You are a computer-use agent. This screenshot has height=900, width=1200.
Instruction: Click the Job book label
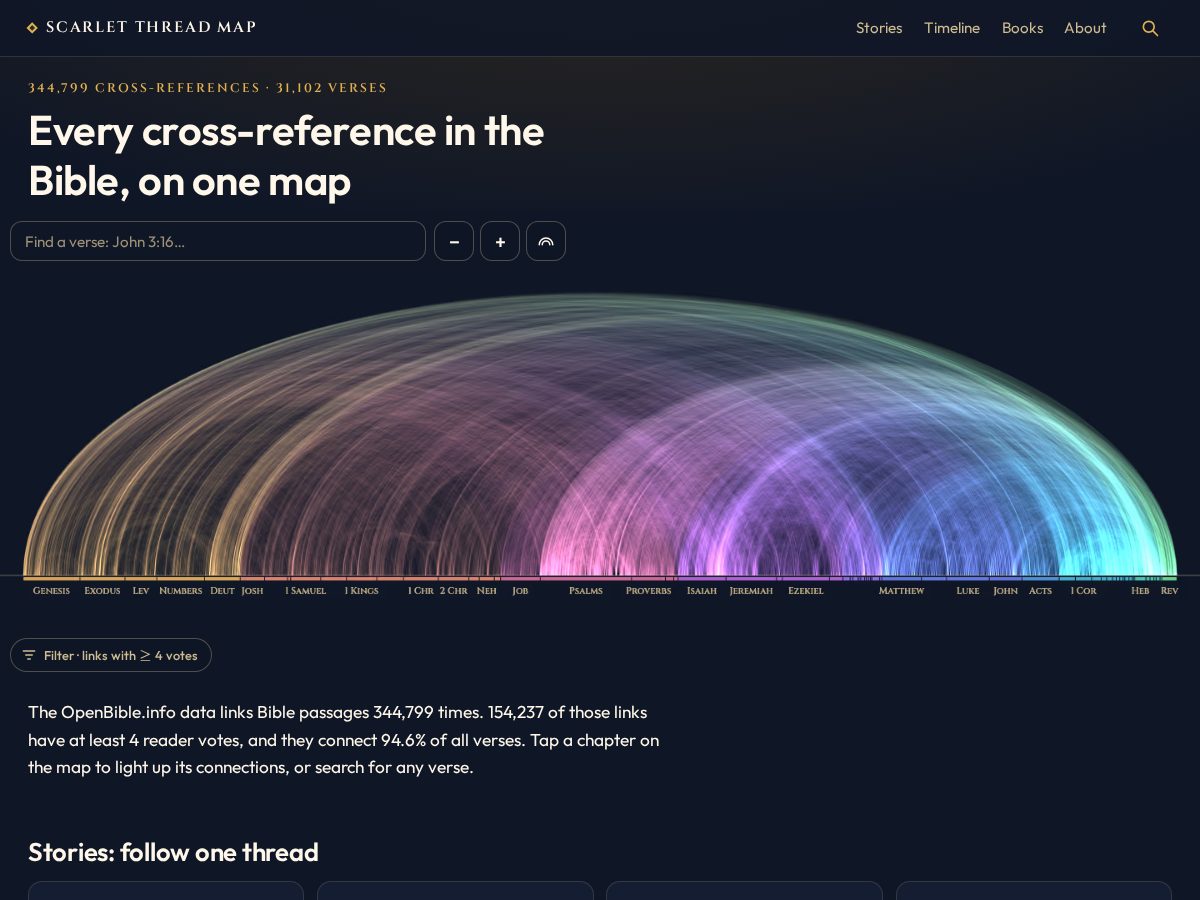(520, 591)
